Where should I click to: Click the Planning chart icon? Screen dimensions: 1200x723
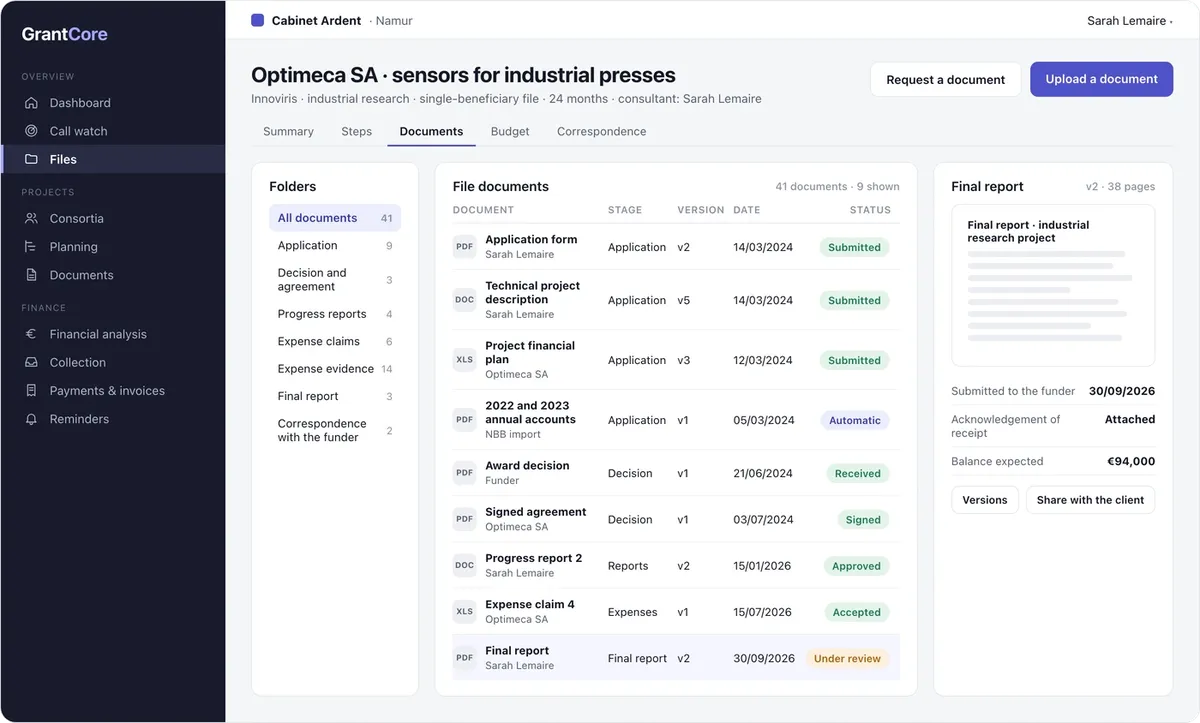coord(31,246)
